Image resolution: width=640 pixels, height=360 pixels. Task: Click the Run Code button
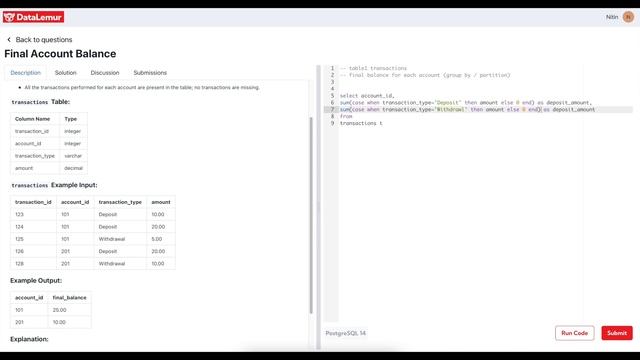click(x=574, y=333)
